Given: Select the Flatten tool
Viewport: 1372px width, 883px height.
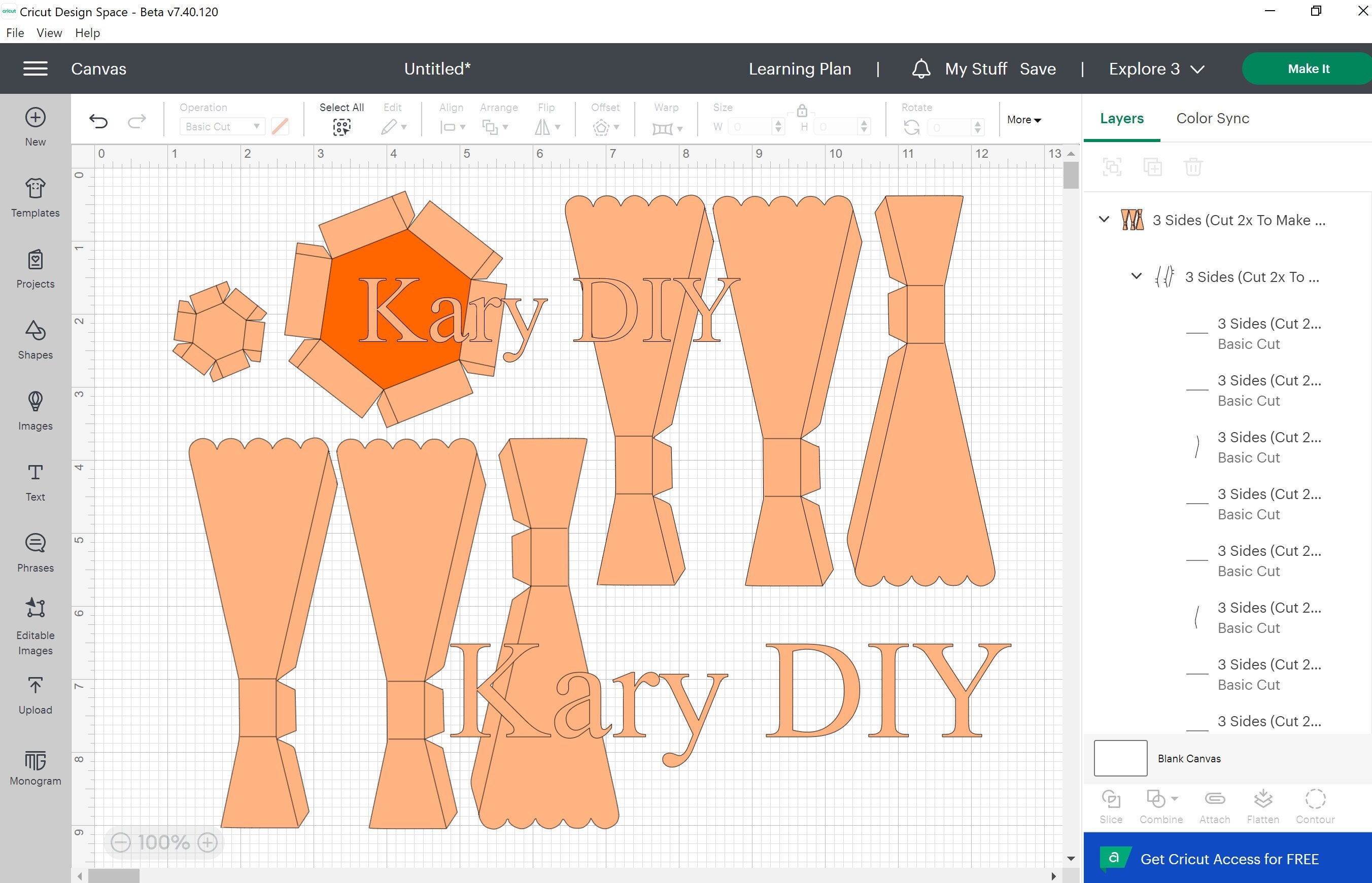Looking at the screenshot, I should pos(1262,804).
